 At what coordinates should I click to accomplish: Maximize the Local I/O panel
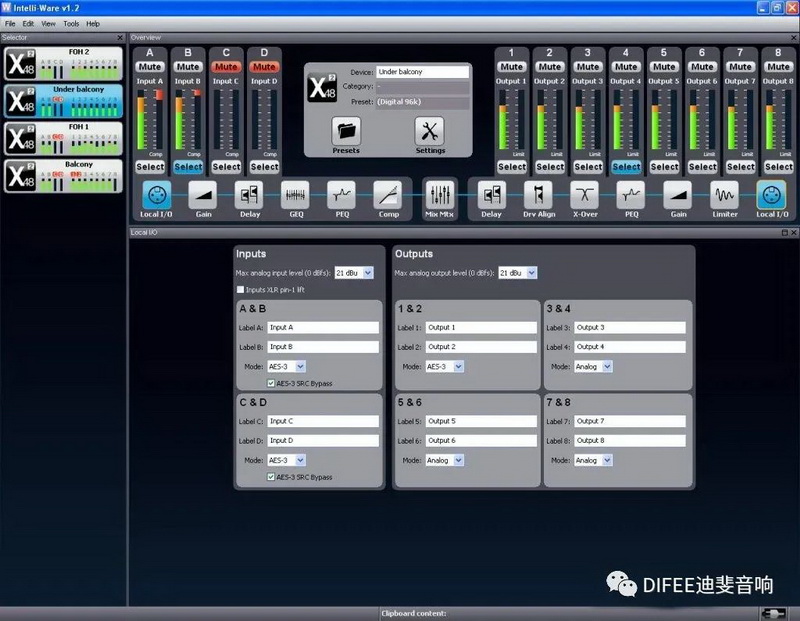(785, 233)
